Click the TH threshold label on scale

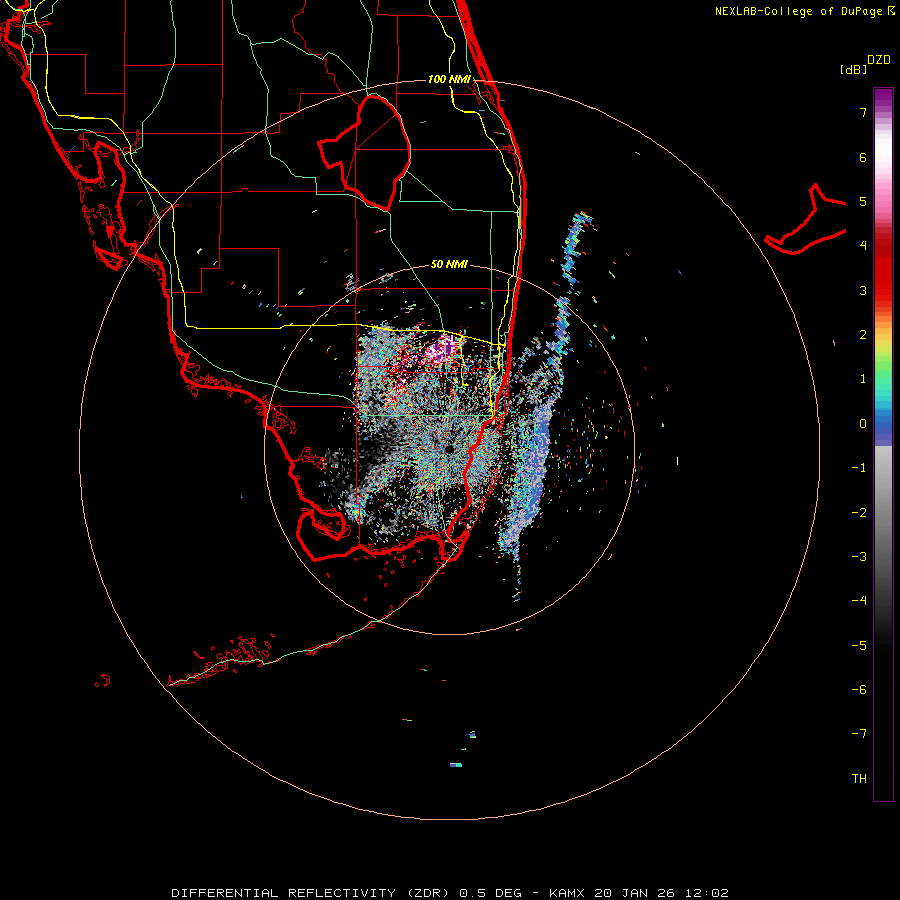pyautogui.click(x=859, y=778)
